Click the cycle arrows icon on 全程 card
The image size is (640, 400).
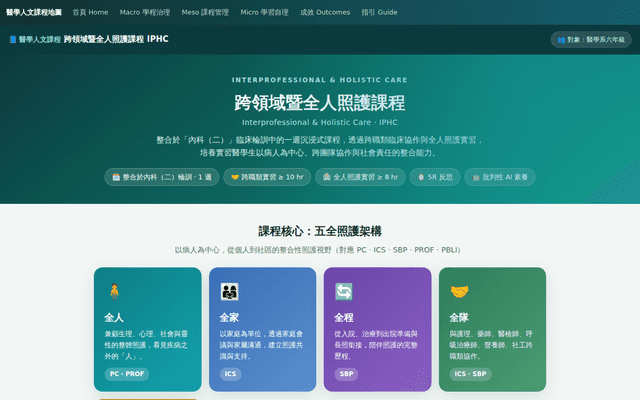(x=344, y=292)
